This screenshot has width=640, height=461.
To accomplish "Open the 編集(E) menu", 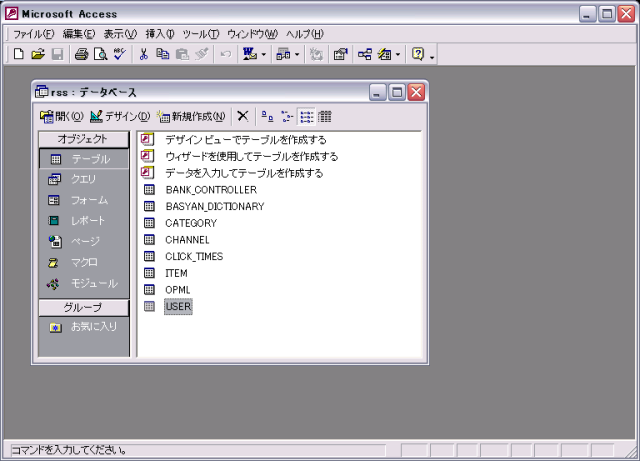I will 79,34.
